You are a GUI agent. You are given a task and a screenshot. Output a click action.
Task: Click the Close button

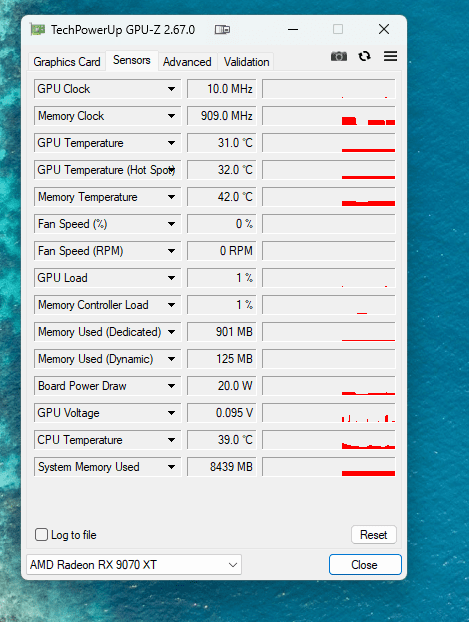click(x=365, y=564)
